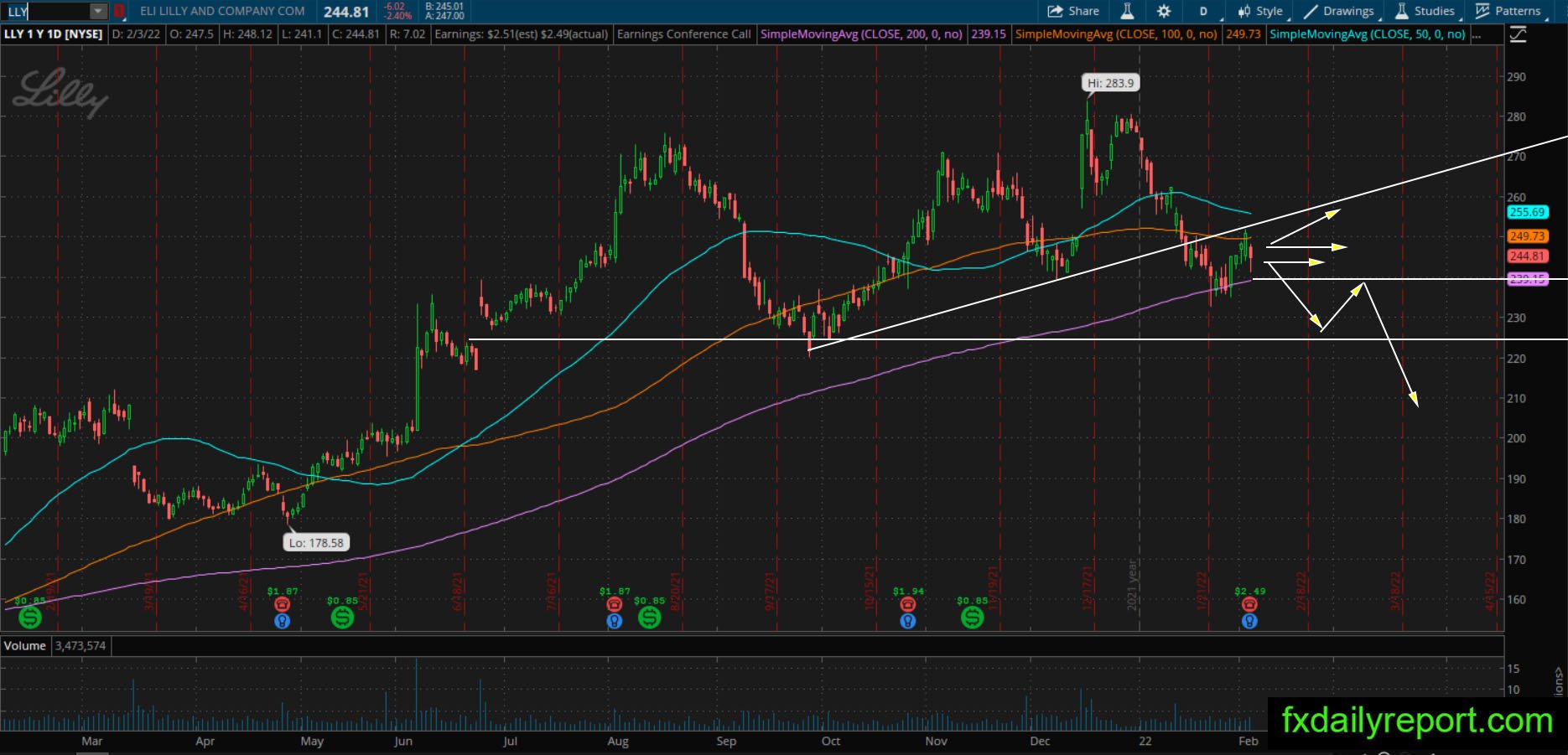This screenshot has width=1568, height=755.
Task: Click green $0.85 dividend icon in November
Action: click(972, 618)
